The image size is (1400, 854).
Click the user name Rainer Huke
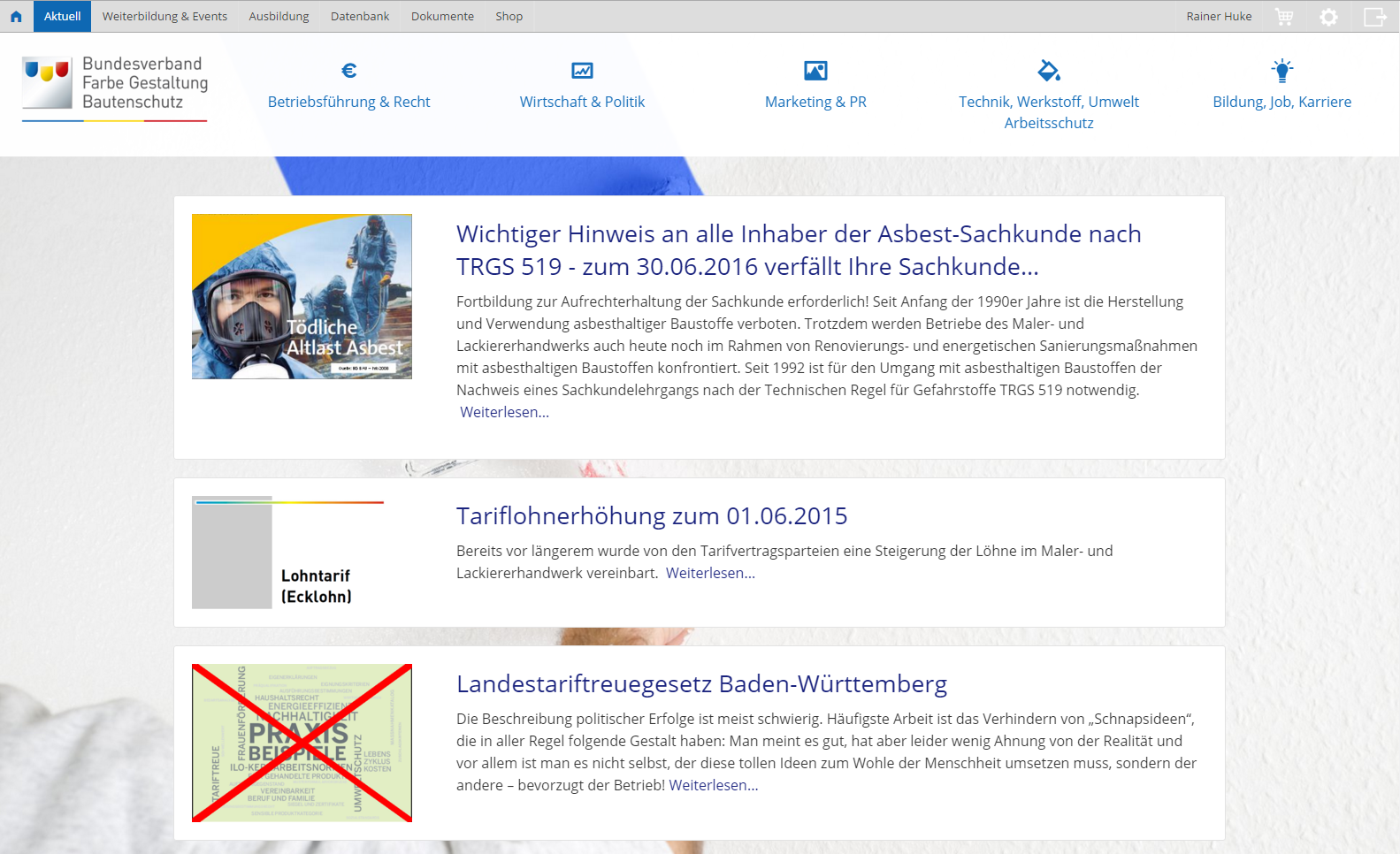[1219, 17]
